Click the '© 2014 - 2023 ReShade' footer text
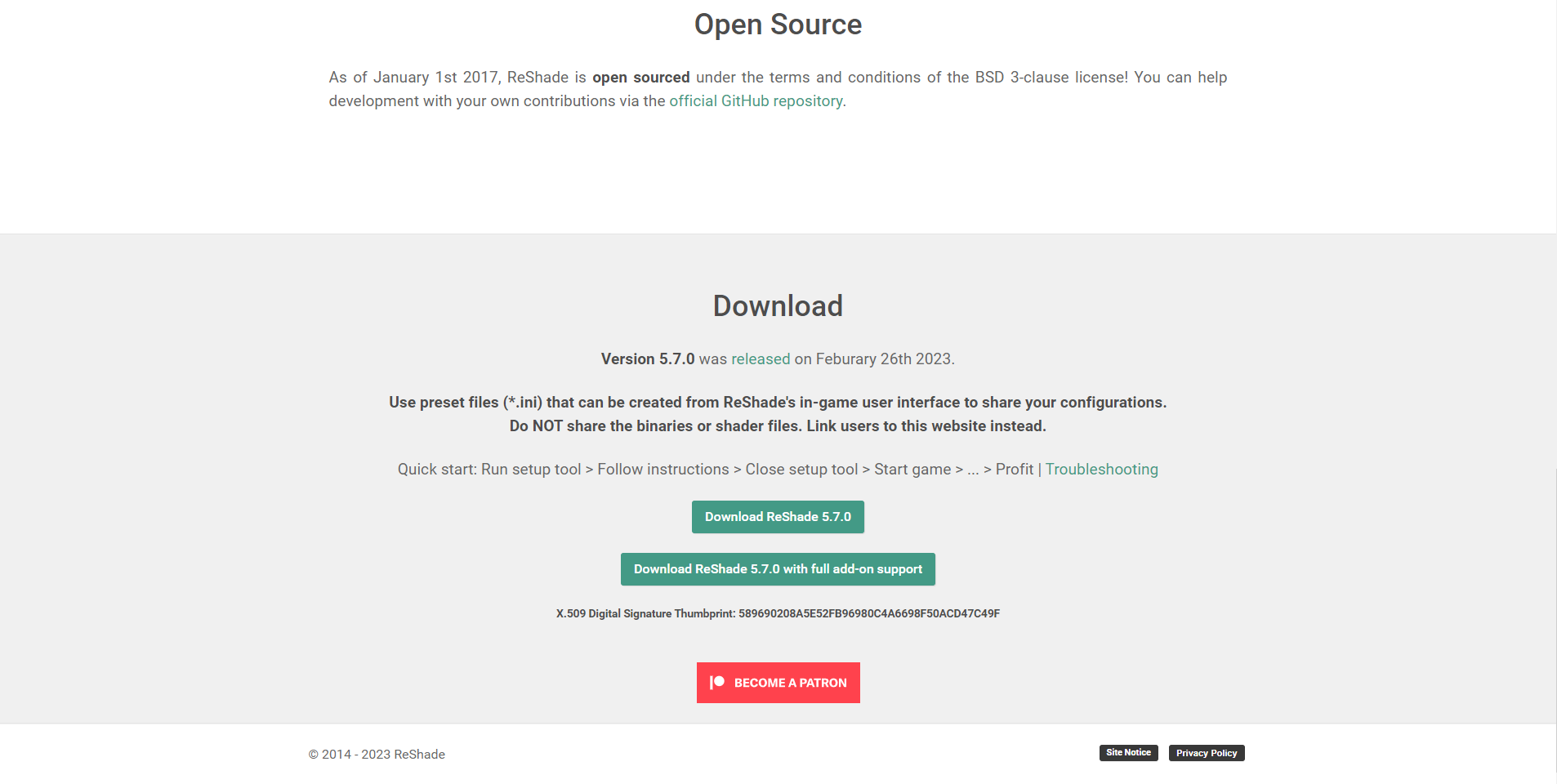This screenshot has width=1557, height=784. tap(377, 755)
